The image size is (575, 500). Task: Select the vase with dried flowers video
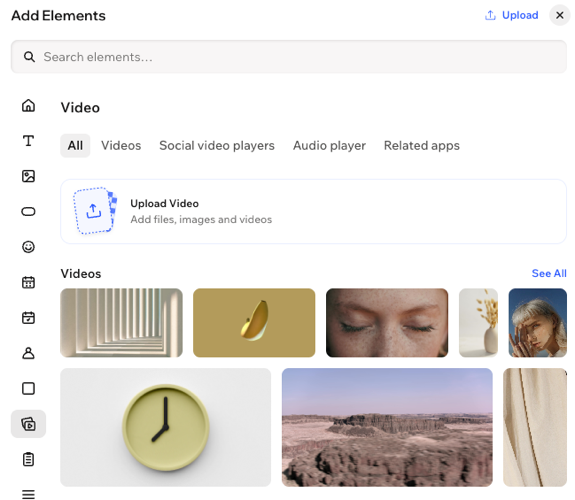click(x=479, y=323)
